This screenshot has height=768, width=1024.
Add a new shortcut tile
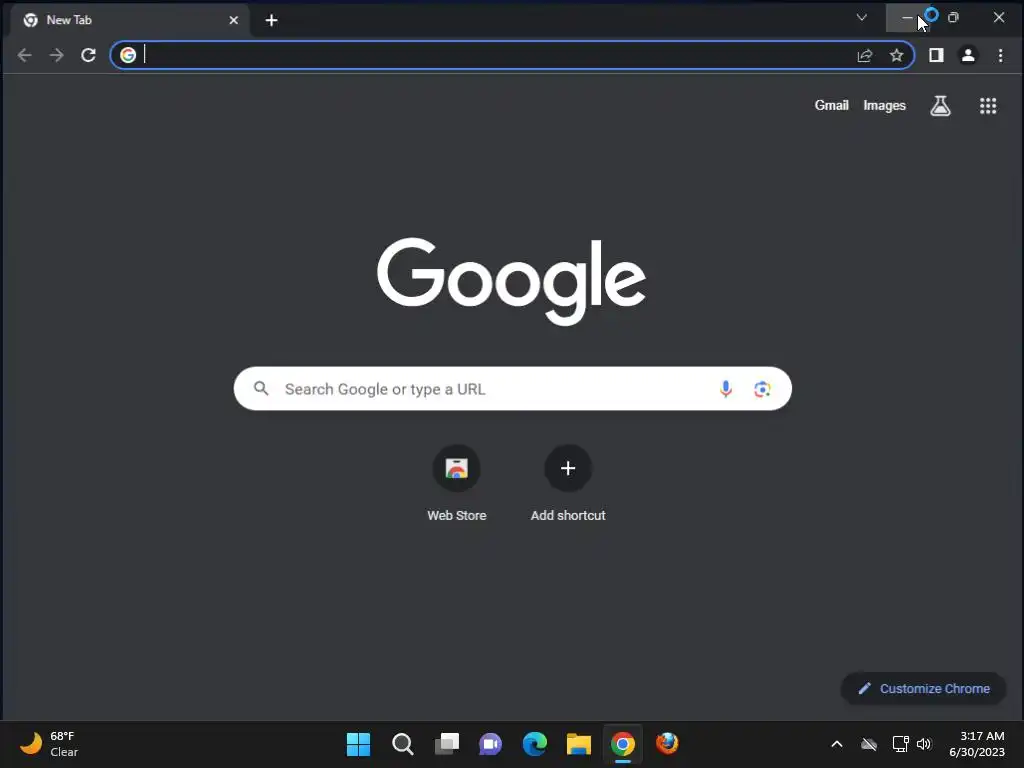568,483
